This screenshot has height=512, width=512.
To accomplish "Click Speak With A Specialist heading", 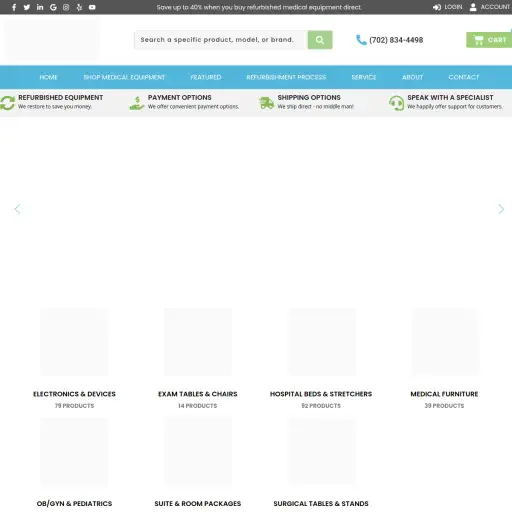I will coord(450,97).
